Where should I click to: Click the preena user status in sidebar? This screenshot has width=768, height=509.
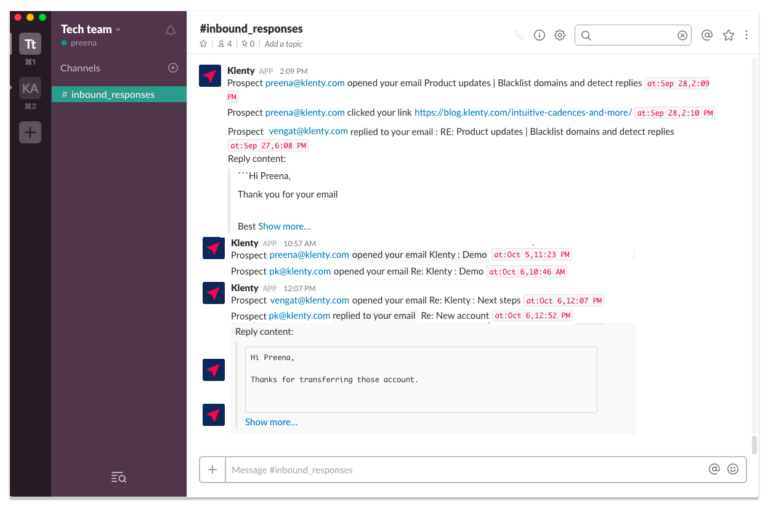(x=79, y=43)
